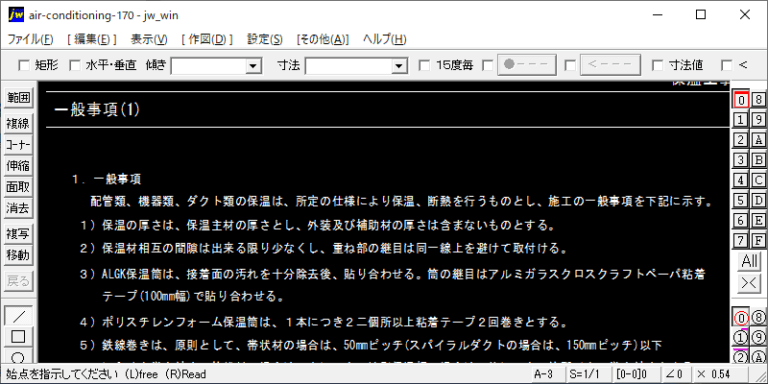Select the 伸縮 stretch tool
This screenshot has width=768, height=384.
pyautogui.click(x=18, y=166)
